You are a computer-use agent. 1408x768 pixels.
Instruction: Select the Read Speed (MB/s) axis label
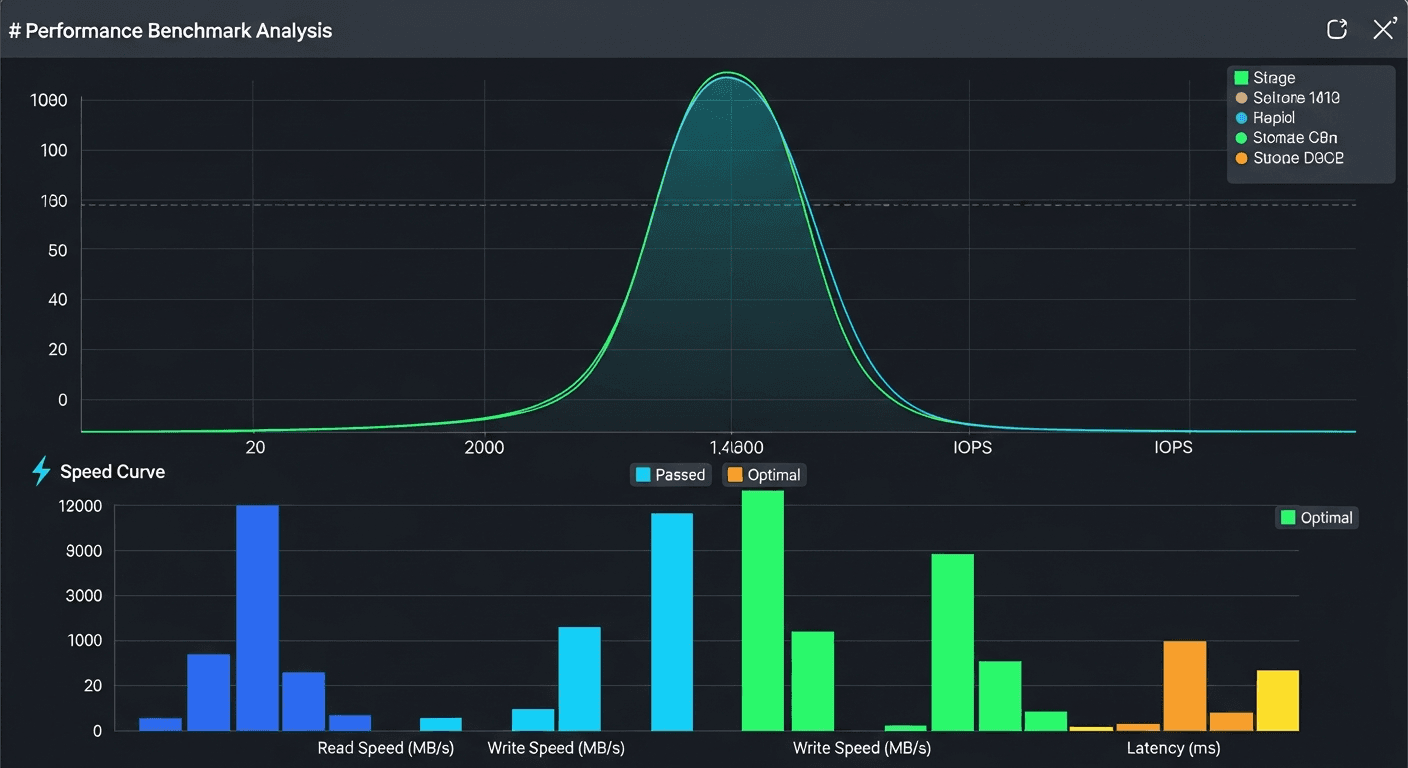[x=385, y=747]
